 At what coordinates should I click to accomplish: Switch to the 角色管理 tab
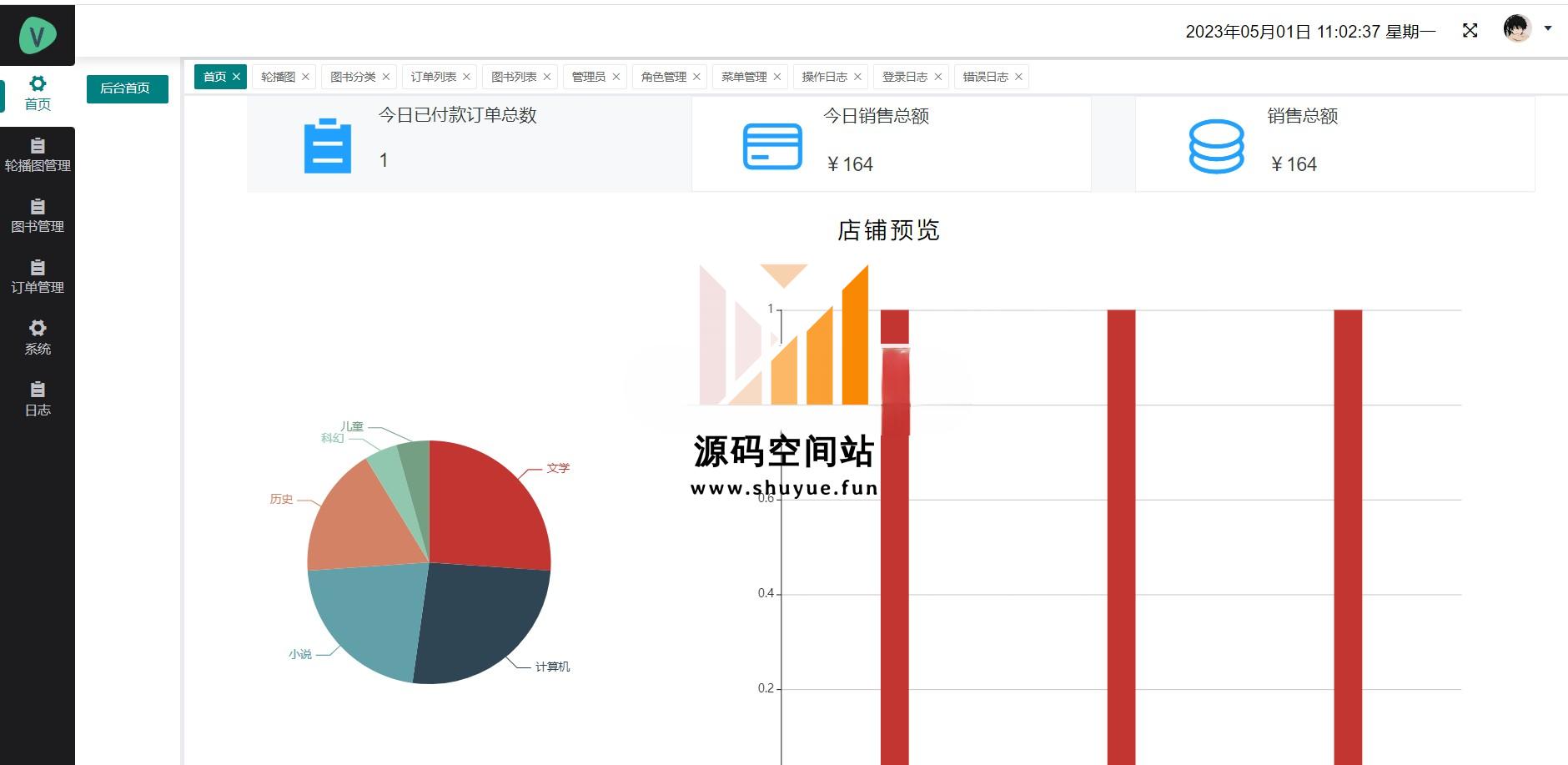pyautogui.click(x=663, y=77)
